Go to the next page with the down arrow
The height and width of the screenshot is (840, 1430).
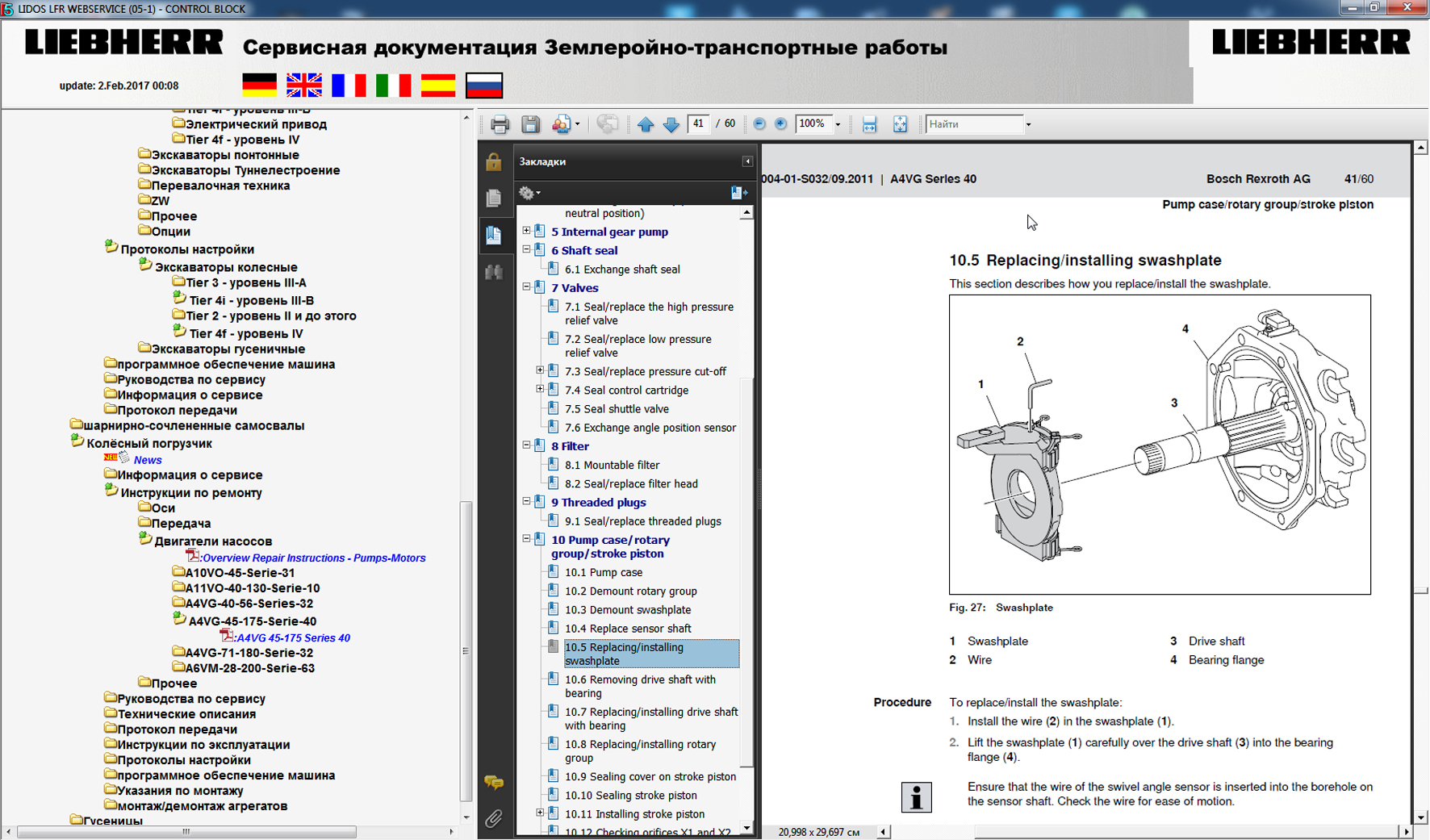point(671,124)
